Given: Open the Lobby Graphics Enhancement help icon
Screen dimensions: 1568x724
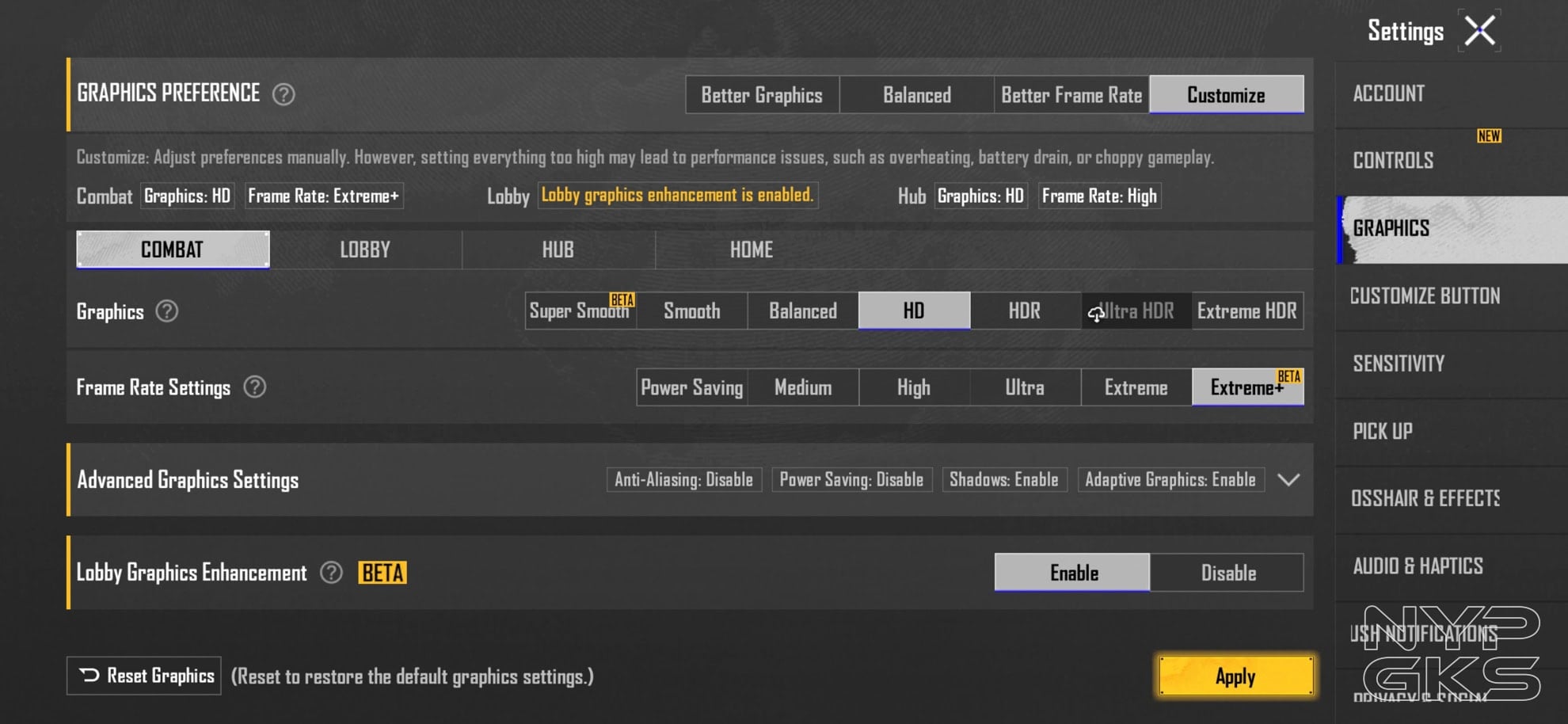Looking at the screenshot, I should (331, 573).
